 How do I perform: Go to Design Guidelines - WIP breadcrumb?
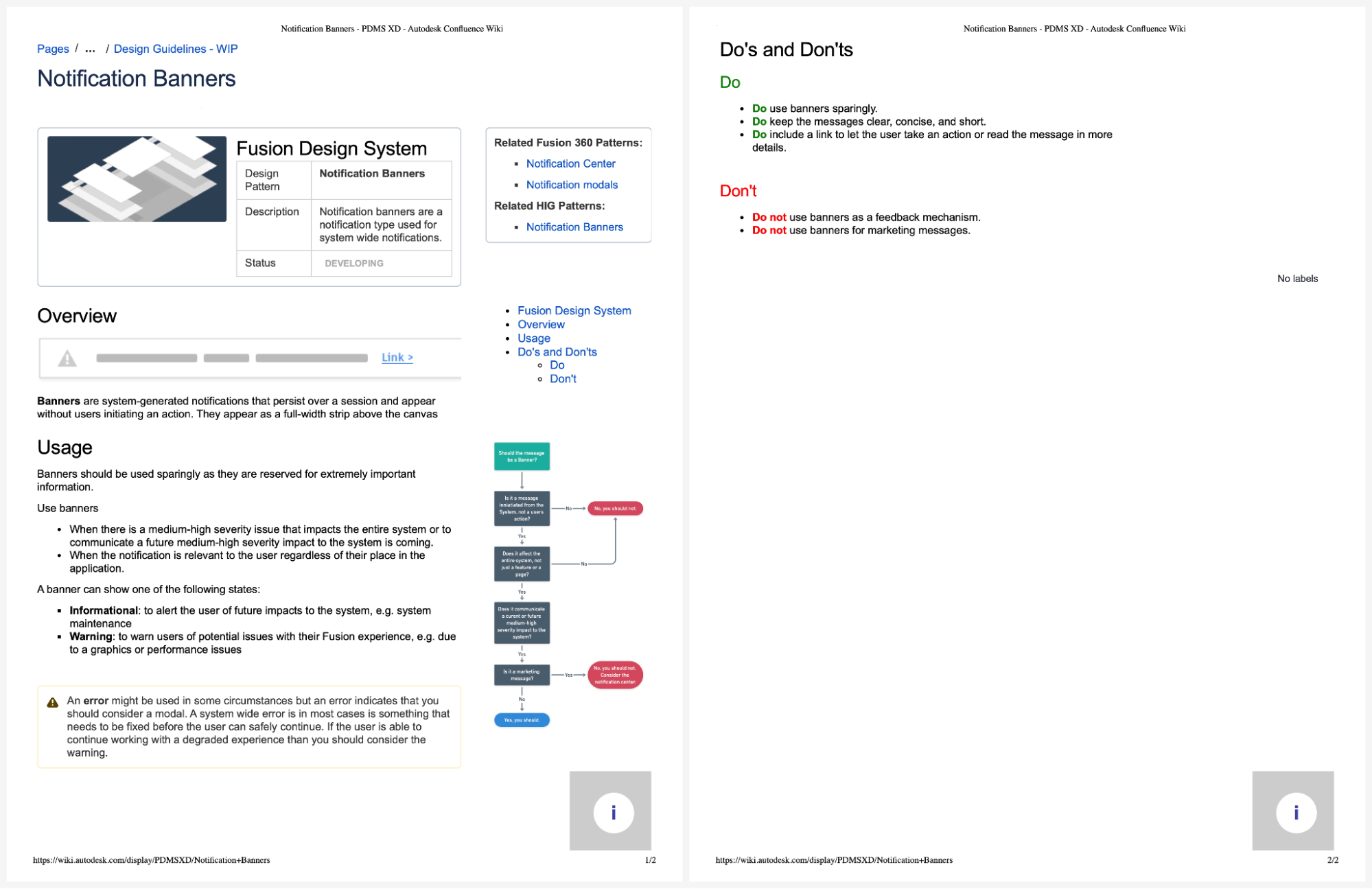[176, 49]
